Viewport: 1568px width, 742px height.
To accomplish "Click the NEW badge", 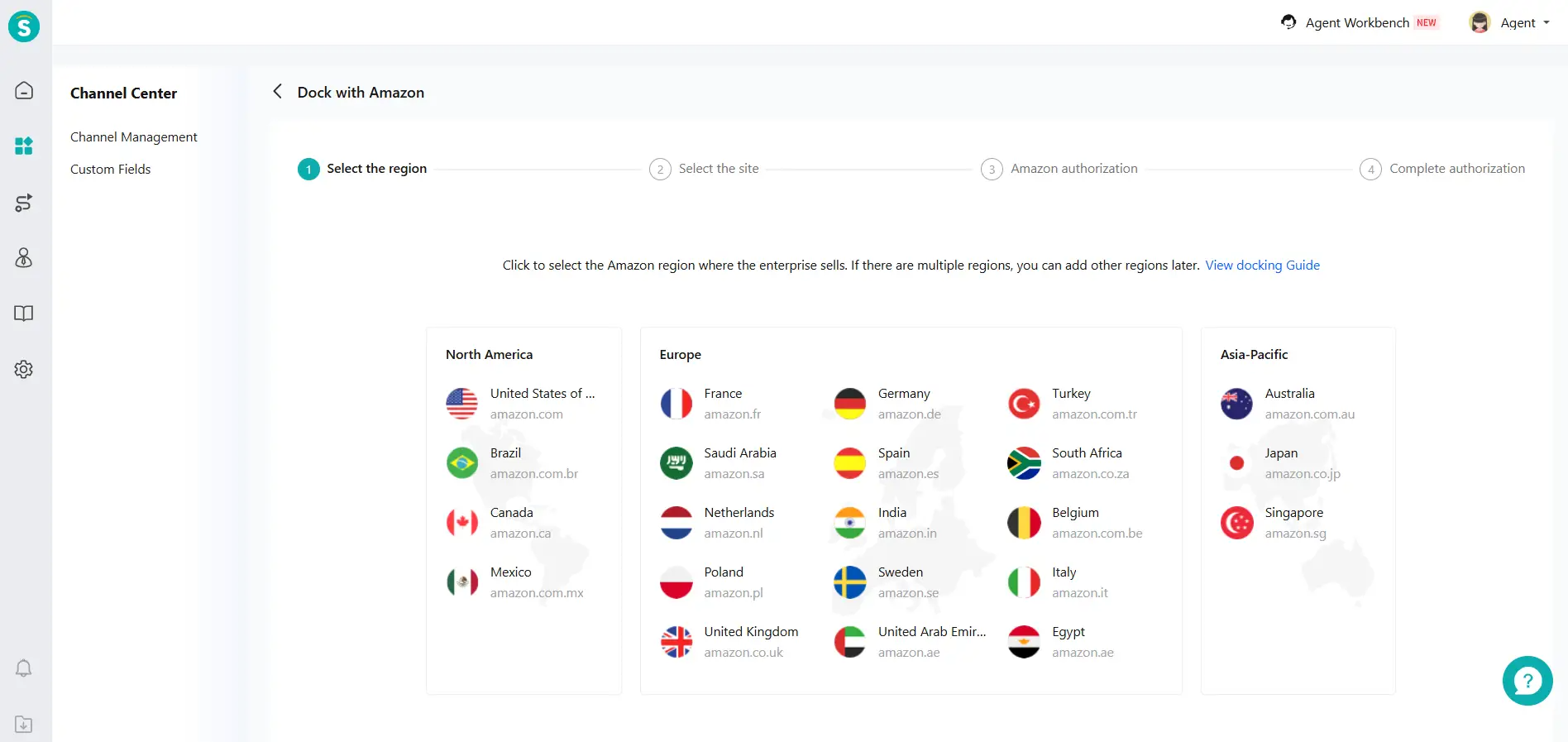I will click(x=1427, y=22).
